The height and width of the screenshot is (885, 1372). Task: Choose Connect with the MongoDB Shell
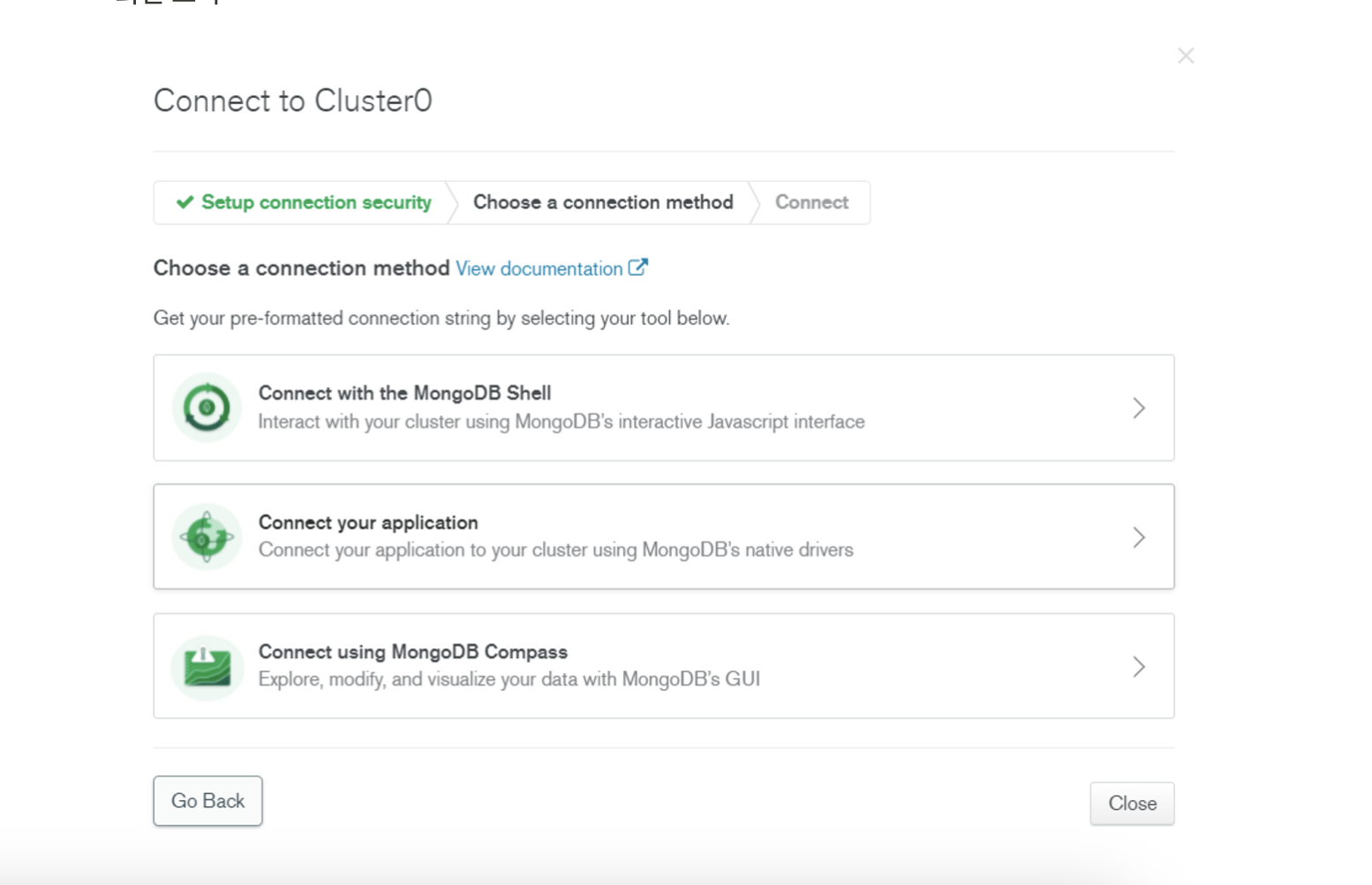pos(404,393)
